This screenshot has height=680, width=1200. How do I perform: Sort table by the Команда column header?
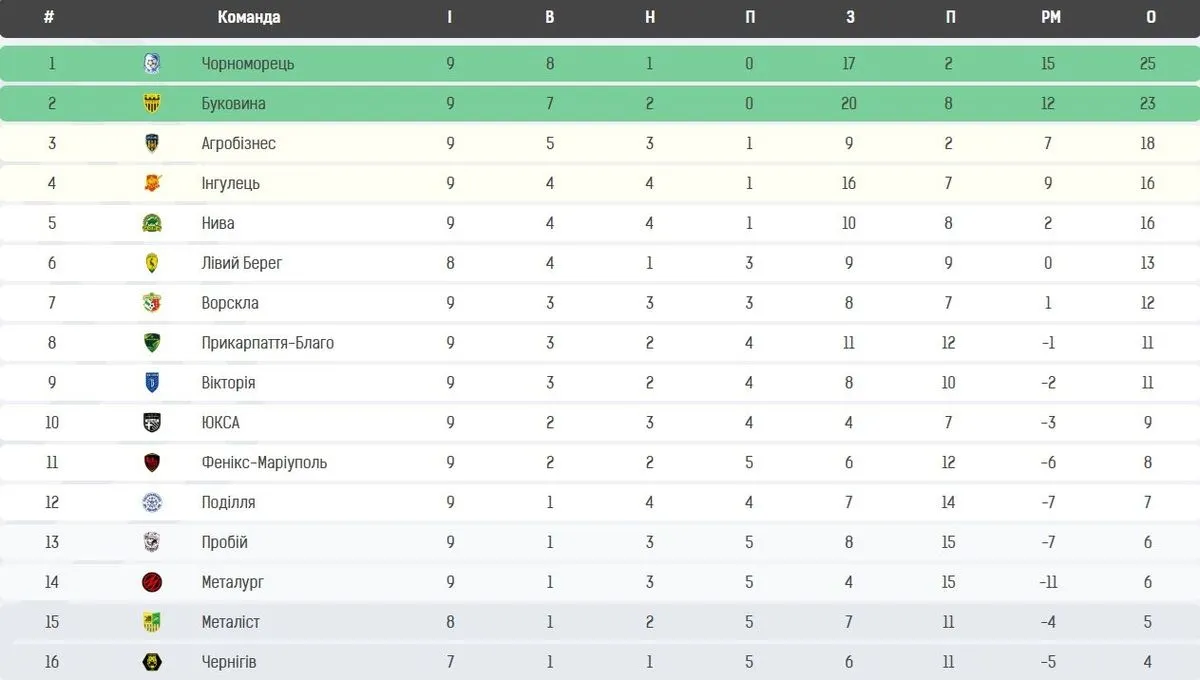[249, 17]
